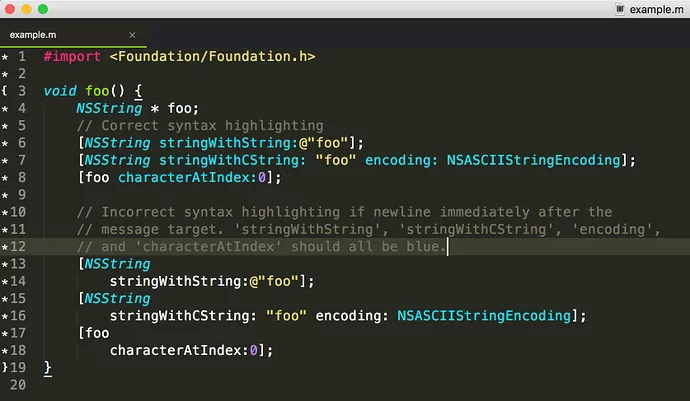Switch to the example.m tab
This screenshot has height=401, width=690.
coord(73,34)
